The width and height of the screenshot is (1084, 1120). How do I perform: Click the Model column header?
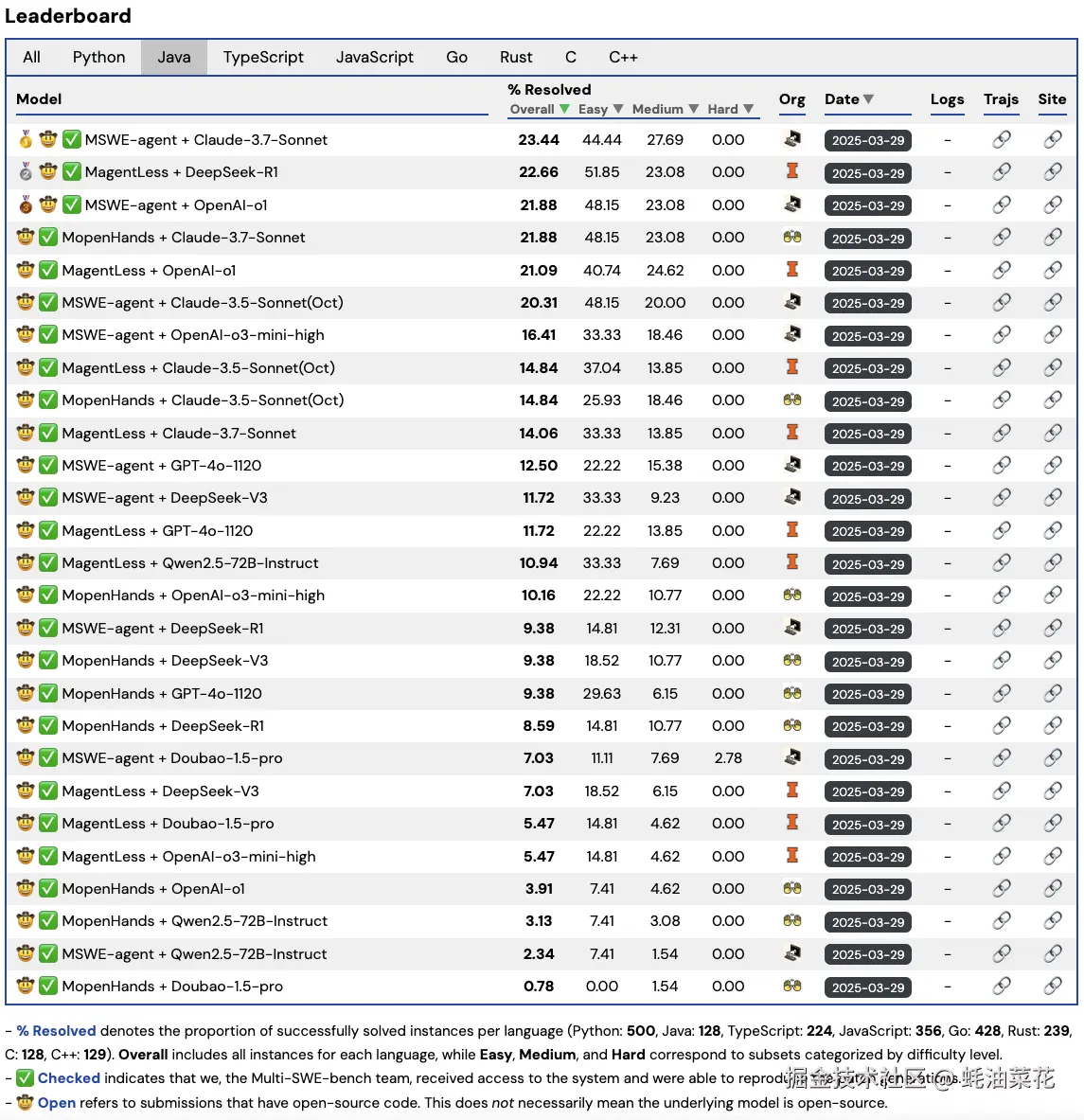tap(39, 99)
